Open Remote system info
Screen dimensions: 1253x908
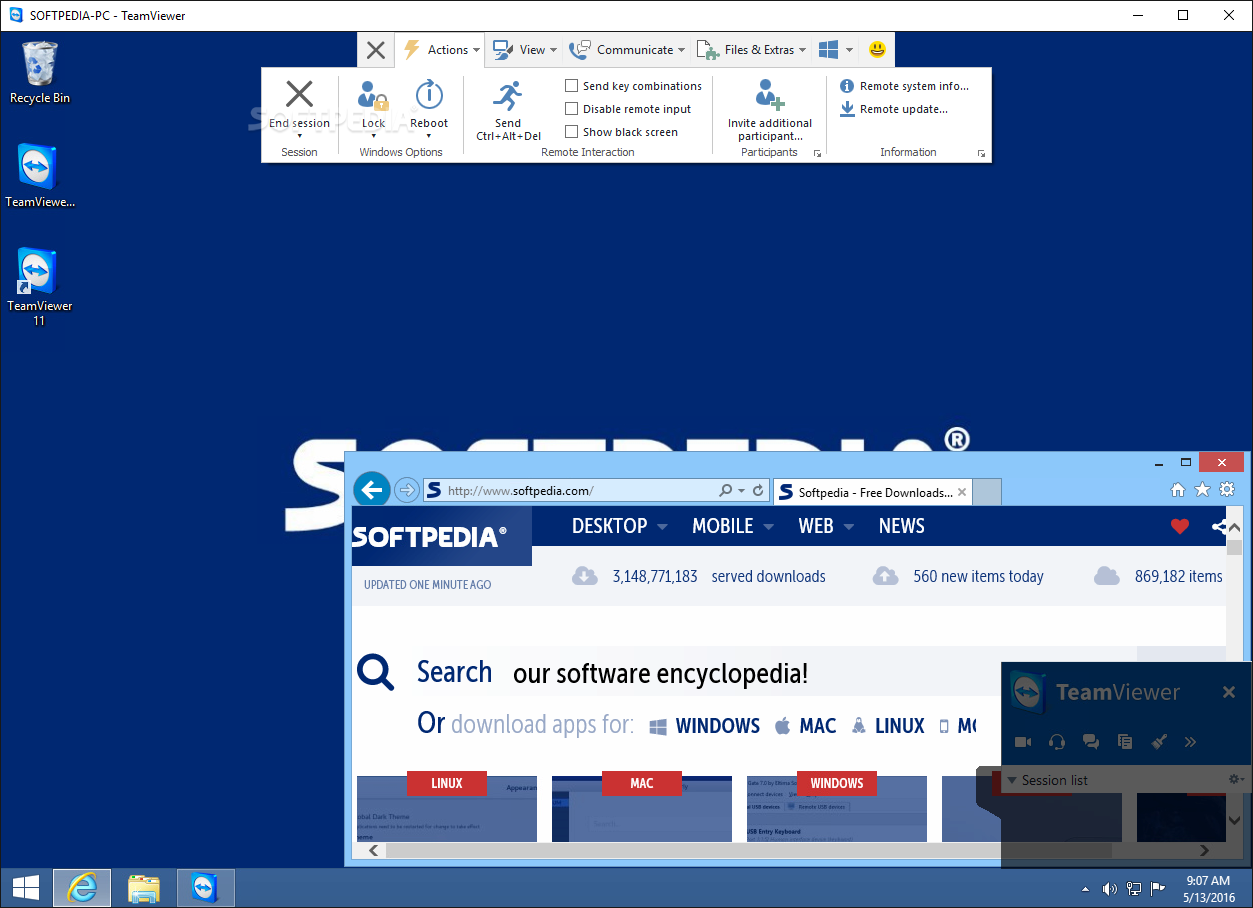point(904,86)
